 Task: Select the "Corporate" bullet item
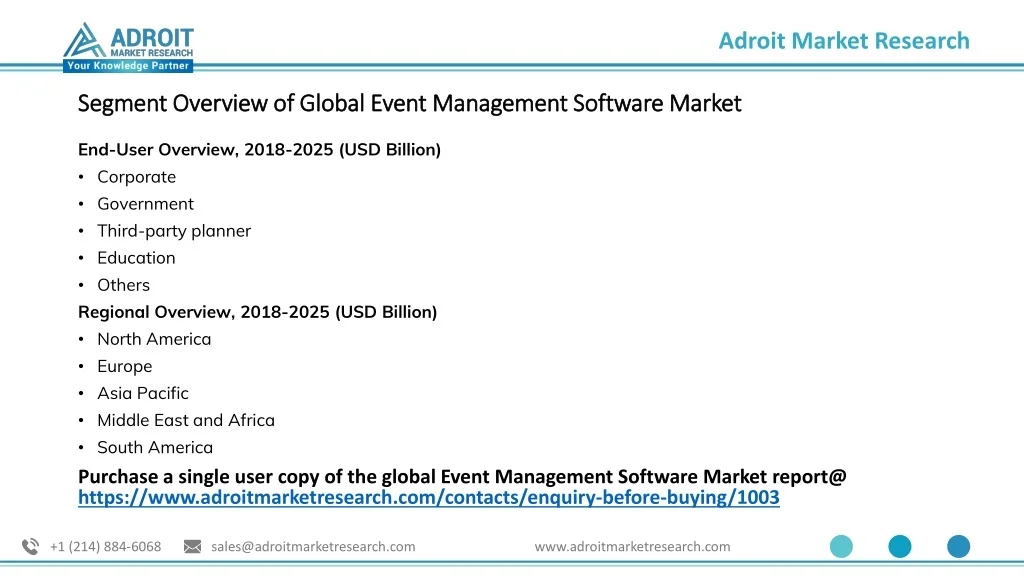coord(136,177)
